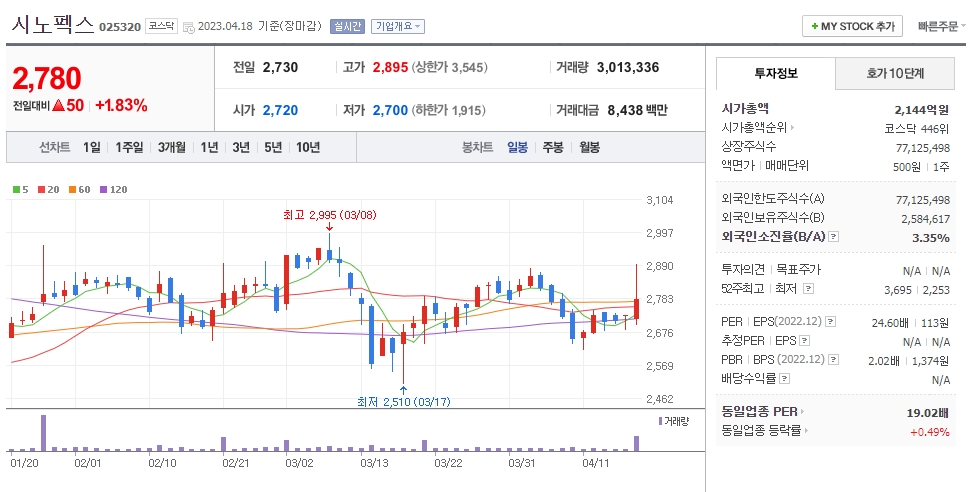Click the 최고 2,995 (03/08) chart marker
The width and height of the screenshot is (970, 492).
329,215
